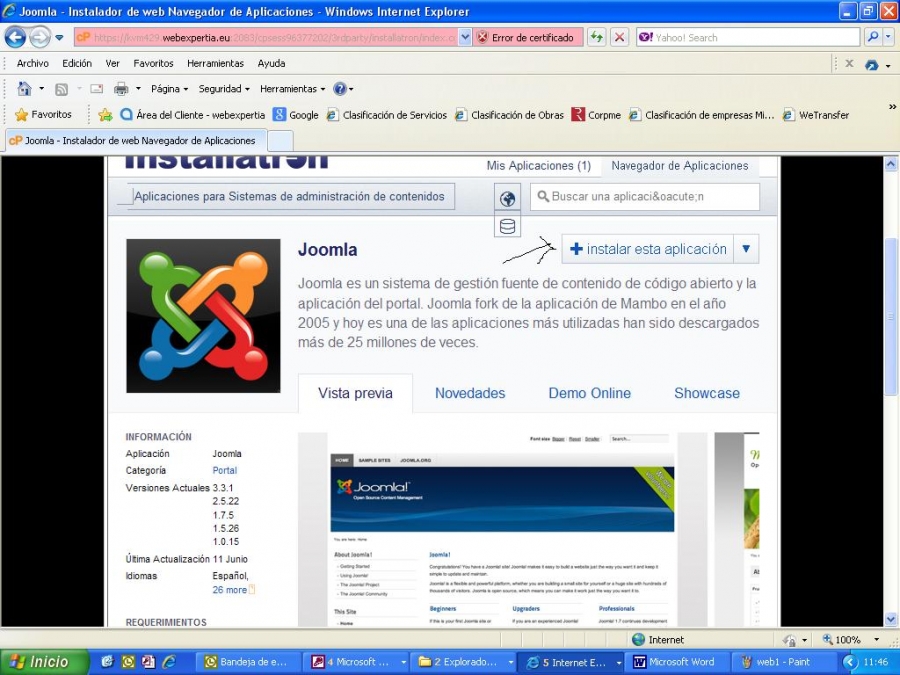Open the Herramientas menu in menu bar
The image size is (900, 675).
click(215, 64)
